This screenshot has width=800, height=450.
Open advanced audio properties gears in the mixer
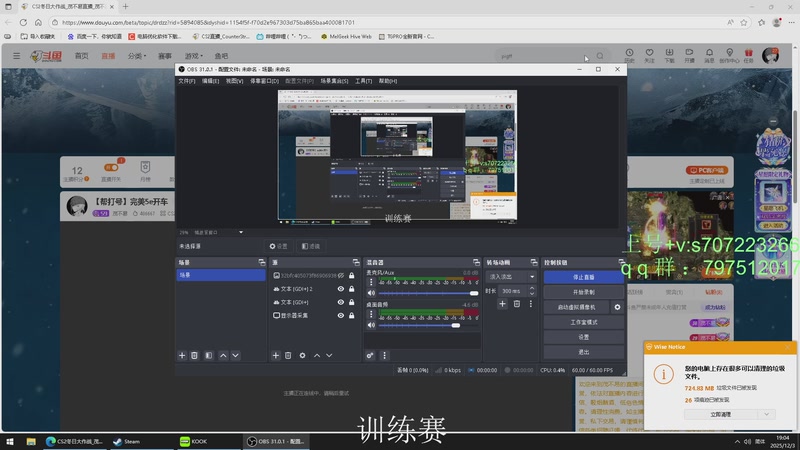370,356
